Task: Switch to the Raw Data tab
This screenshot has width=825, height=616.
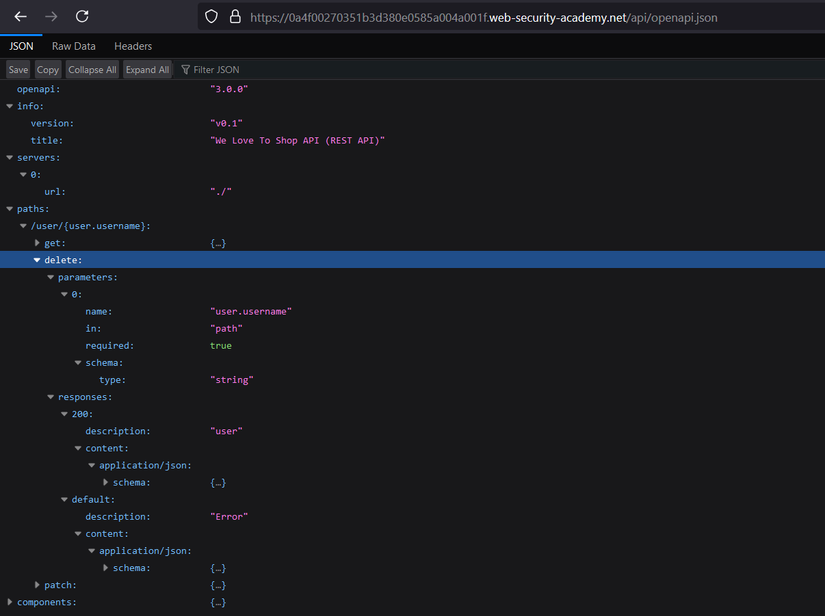Action: click(74, 46)
